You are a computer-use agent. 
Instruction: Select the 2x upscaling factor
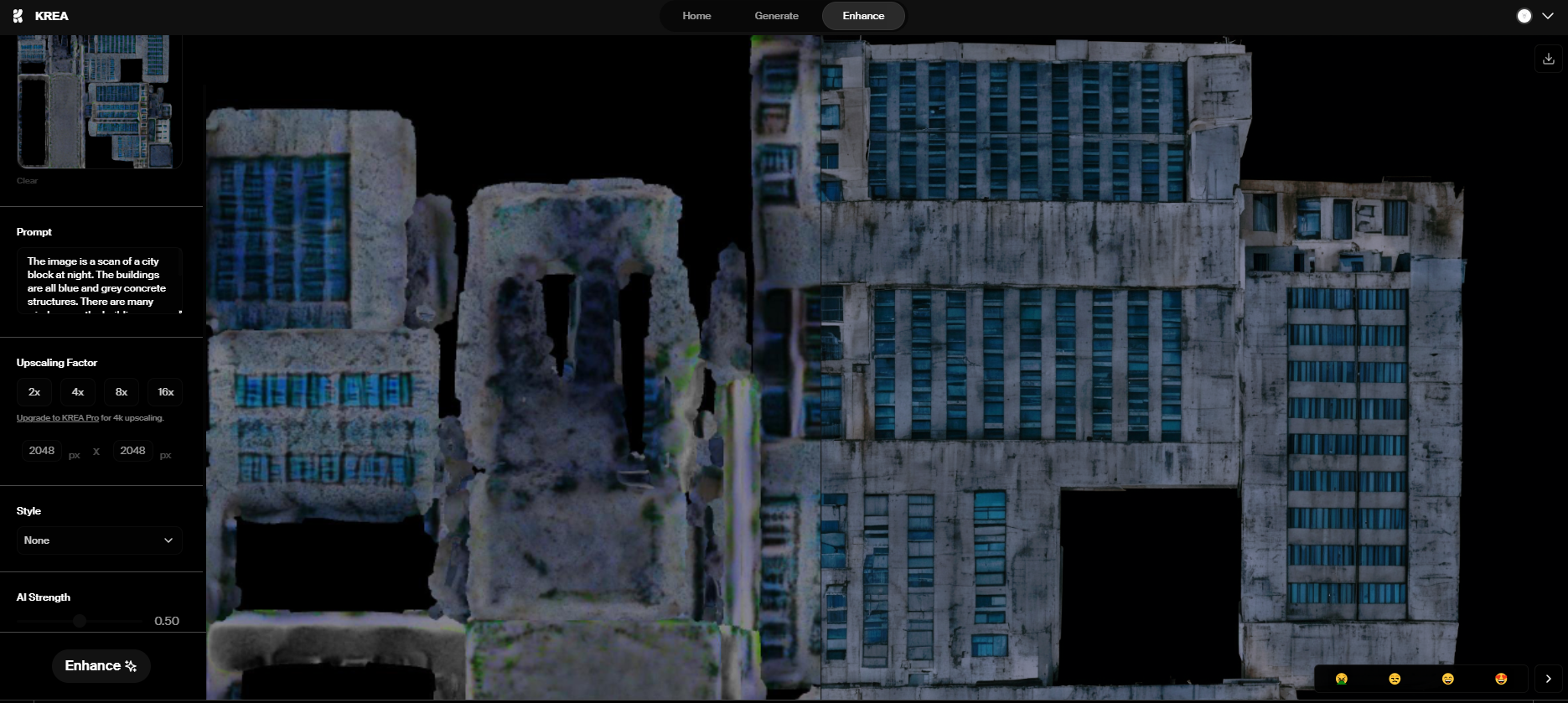[x=34, y=392]
